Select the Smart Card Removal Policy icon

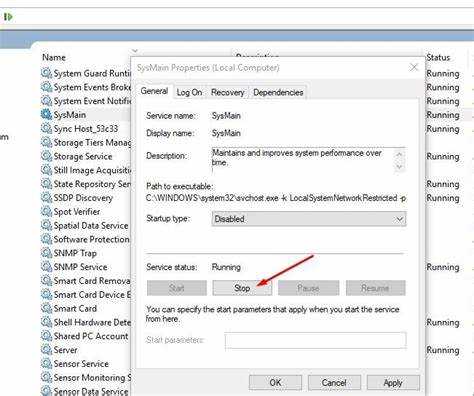46,281
